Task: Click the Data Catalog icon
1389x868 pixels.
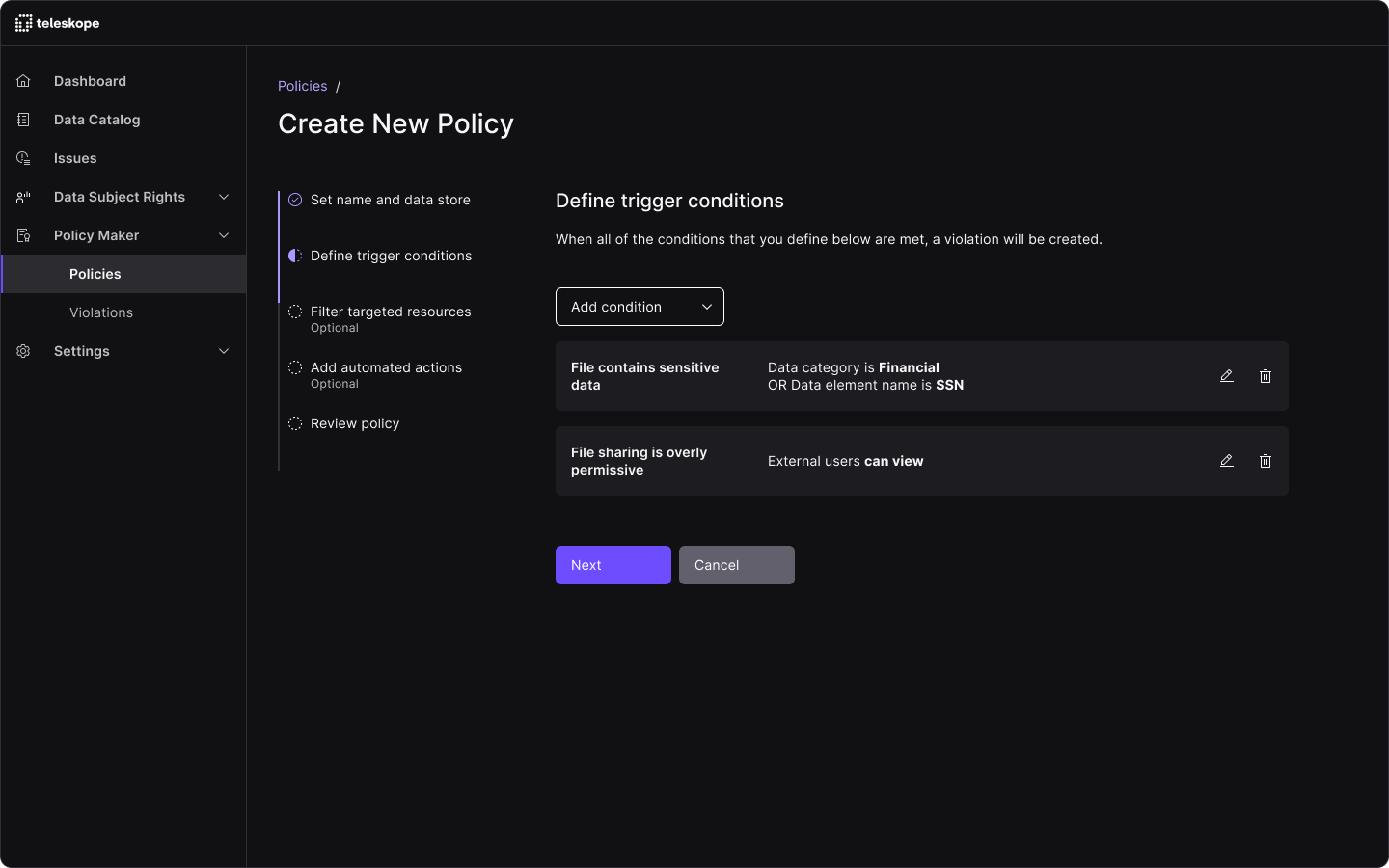Action: (x=23, y=120)
